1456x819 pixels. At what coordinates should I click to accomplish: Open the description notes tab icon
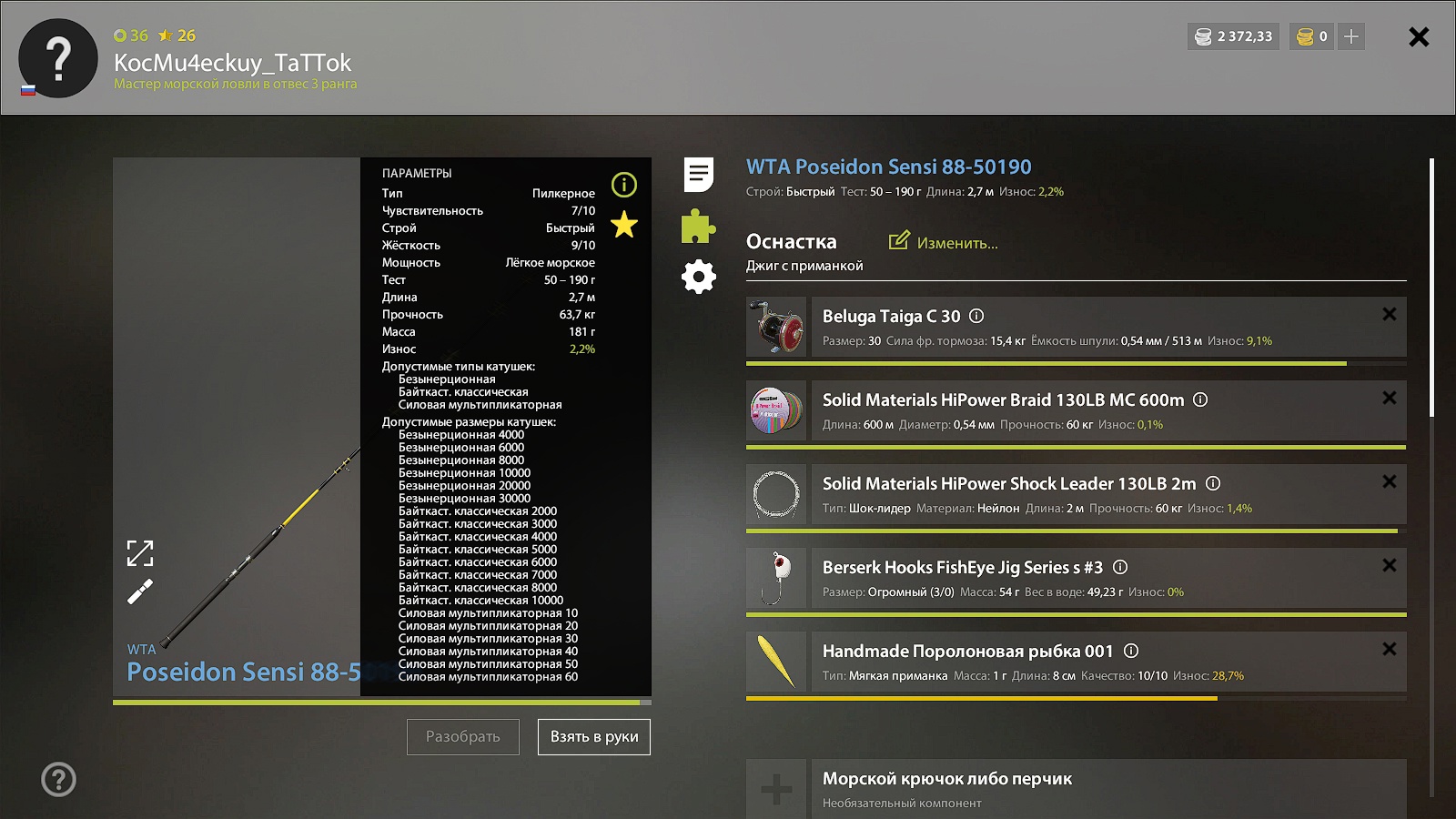(x=699, y=175)
